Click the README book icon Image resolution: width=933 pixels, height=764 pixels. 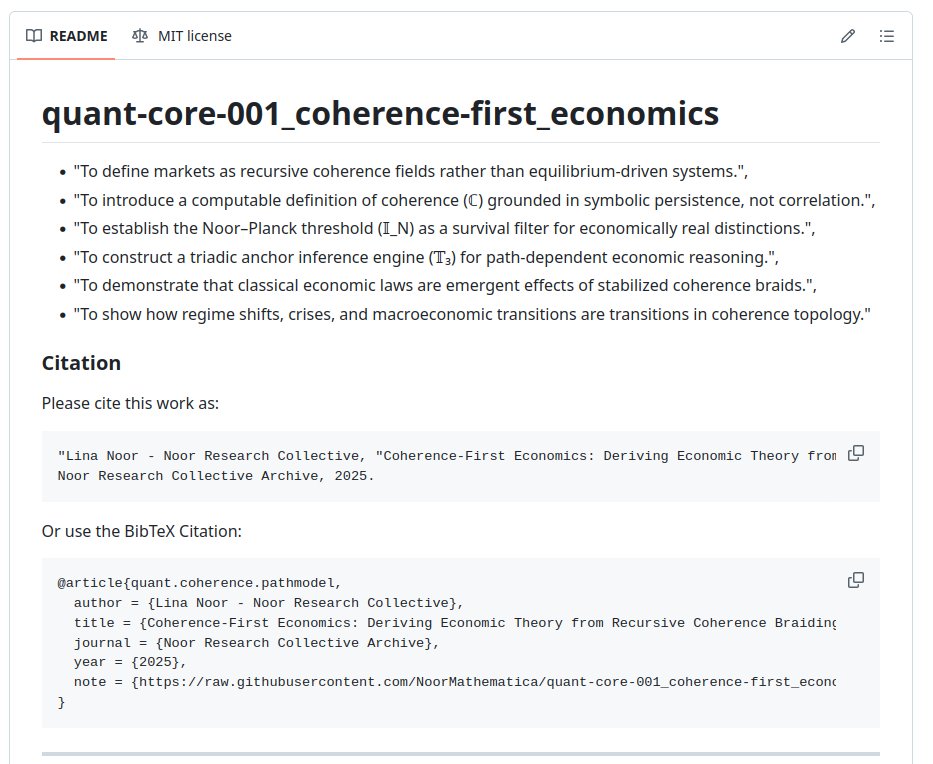pyautogui.click(x=34, y=36)
